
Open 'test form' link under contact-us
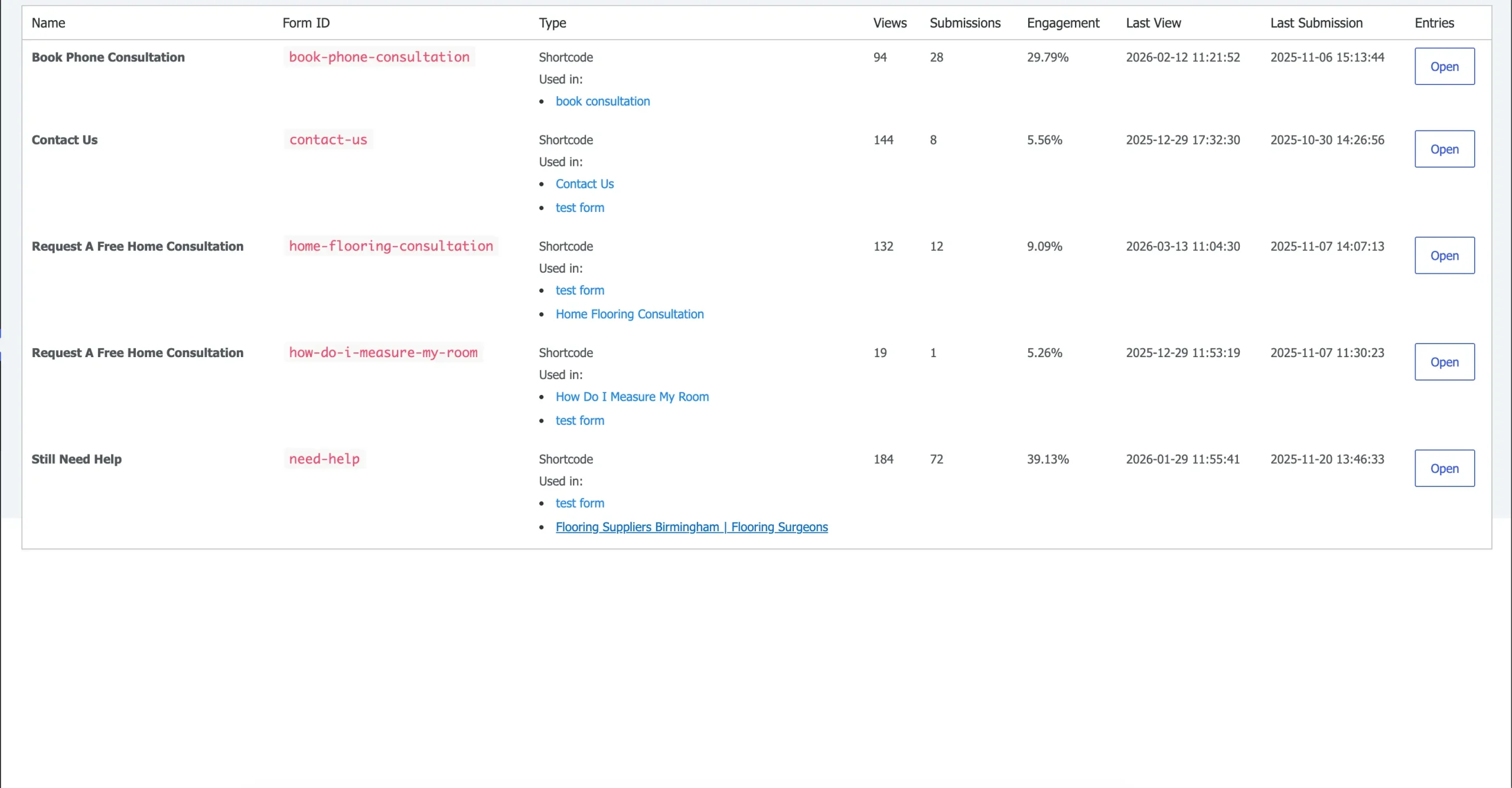[x=580, y=208]
